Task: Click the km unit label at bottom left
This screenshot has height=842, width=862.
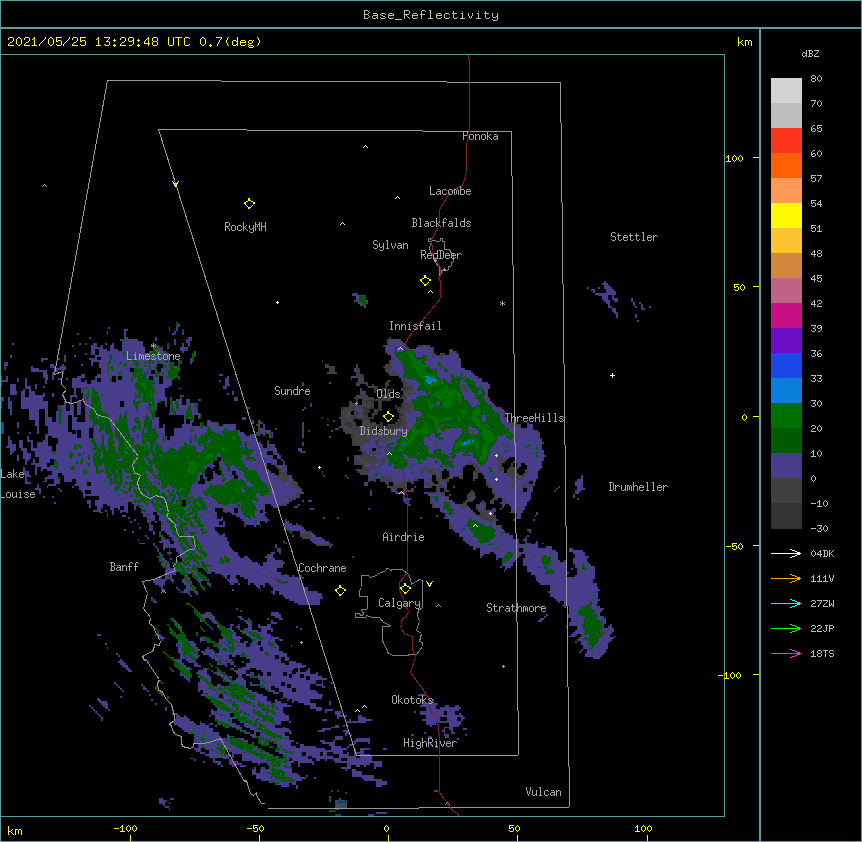Action: click(x=15, y=831)
